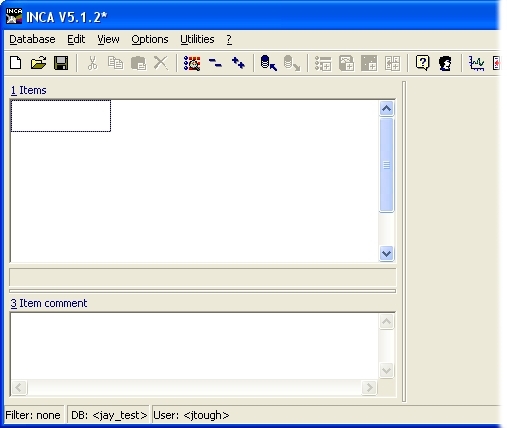Expand items with the plus hierarchy icon
The width and height of the screenshot is (507, 428).
[238, 63]
